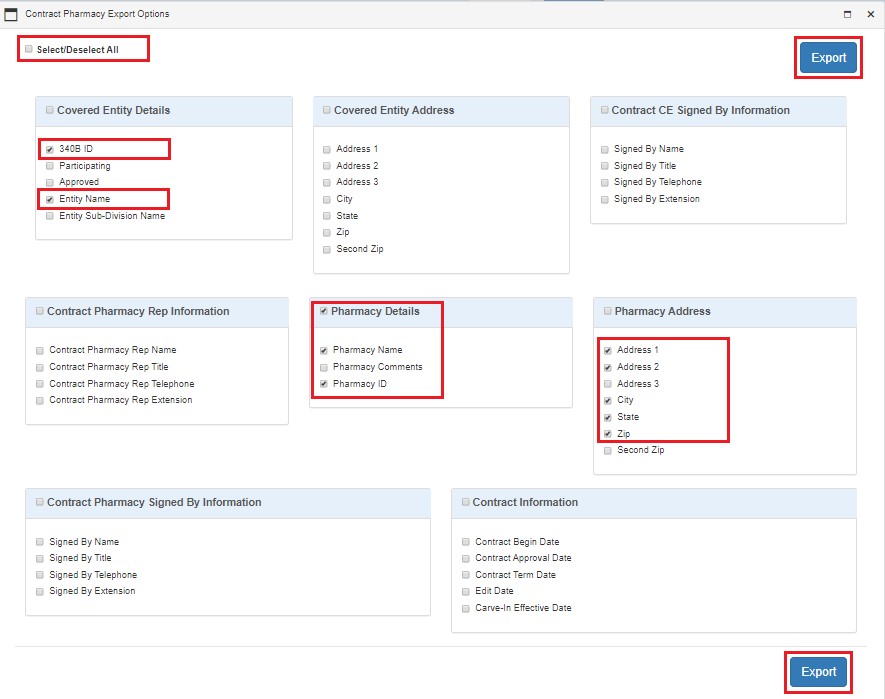Check the Covered Entity Address group checkbox
This screenshot has width=885, height=699.
pyautogui.click(x=326, y=110)
